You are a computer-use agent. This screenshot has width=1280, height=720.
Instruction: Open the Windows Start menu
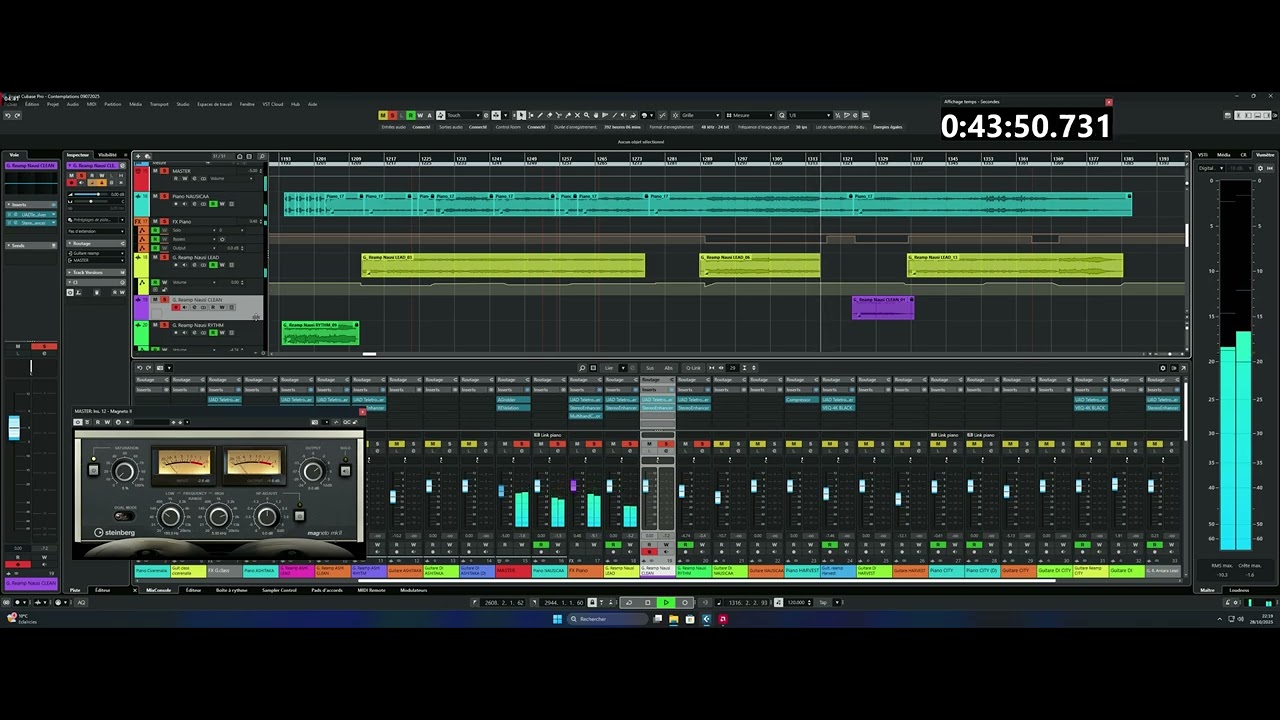(x=558, y=619)
